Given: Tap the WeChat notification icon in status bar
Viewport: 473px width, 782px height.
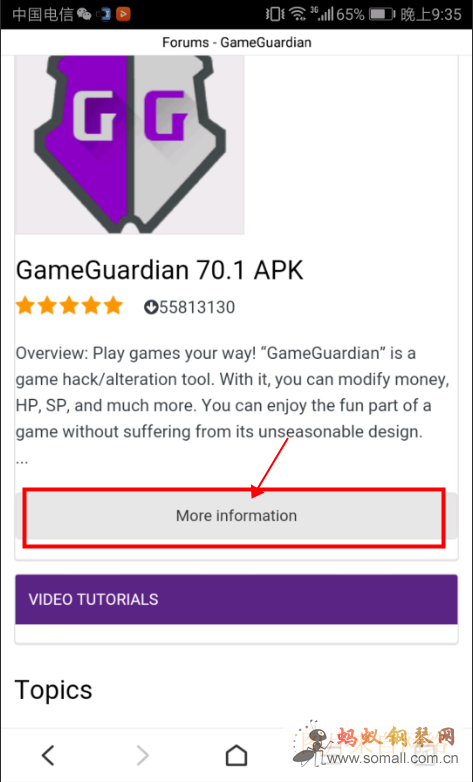Looking at the screenshot, I should pyautogui.click(x=84, y=14).
